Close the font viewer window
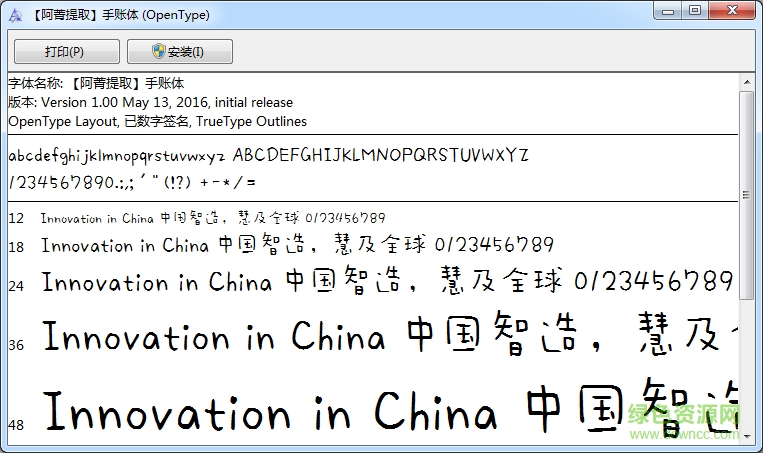 tap(732, 11)
